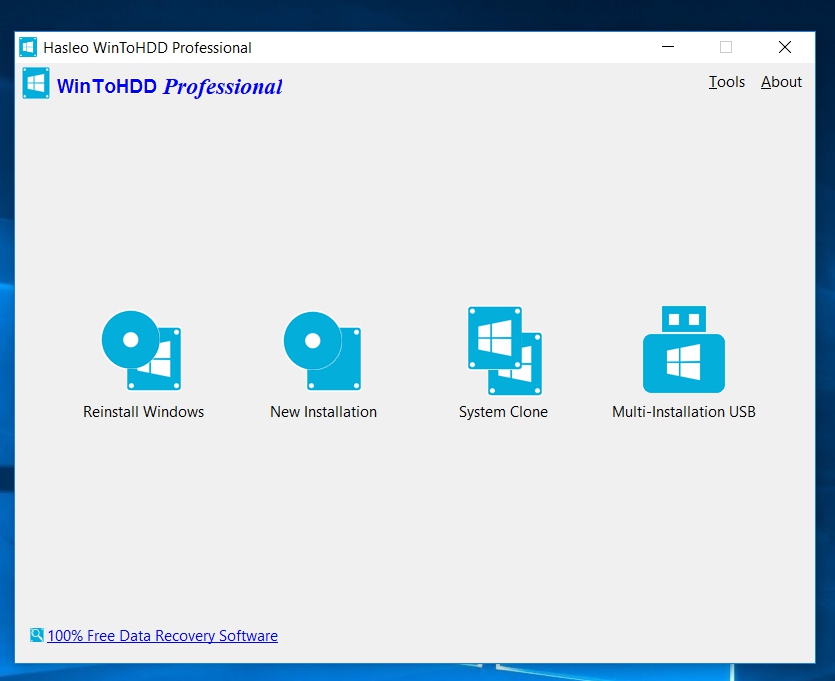Click the Reinstall Windows text label
The width and height of the screenshot is (835, 681).
(x=143, y=412)
